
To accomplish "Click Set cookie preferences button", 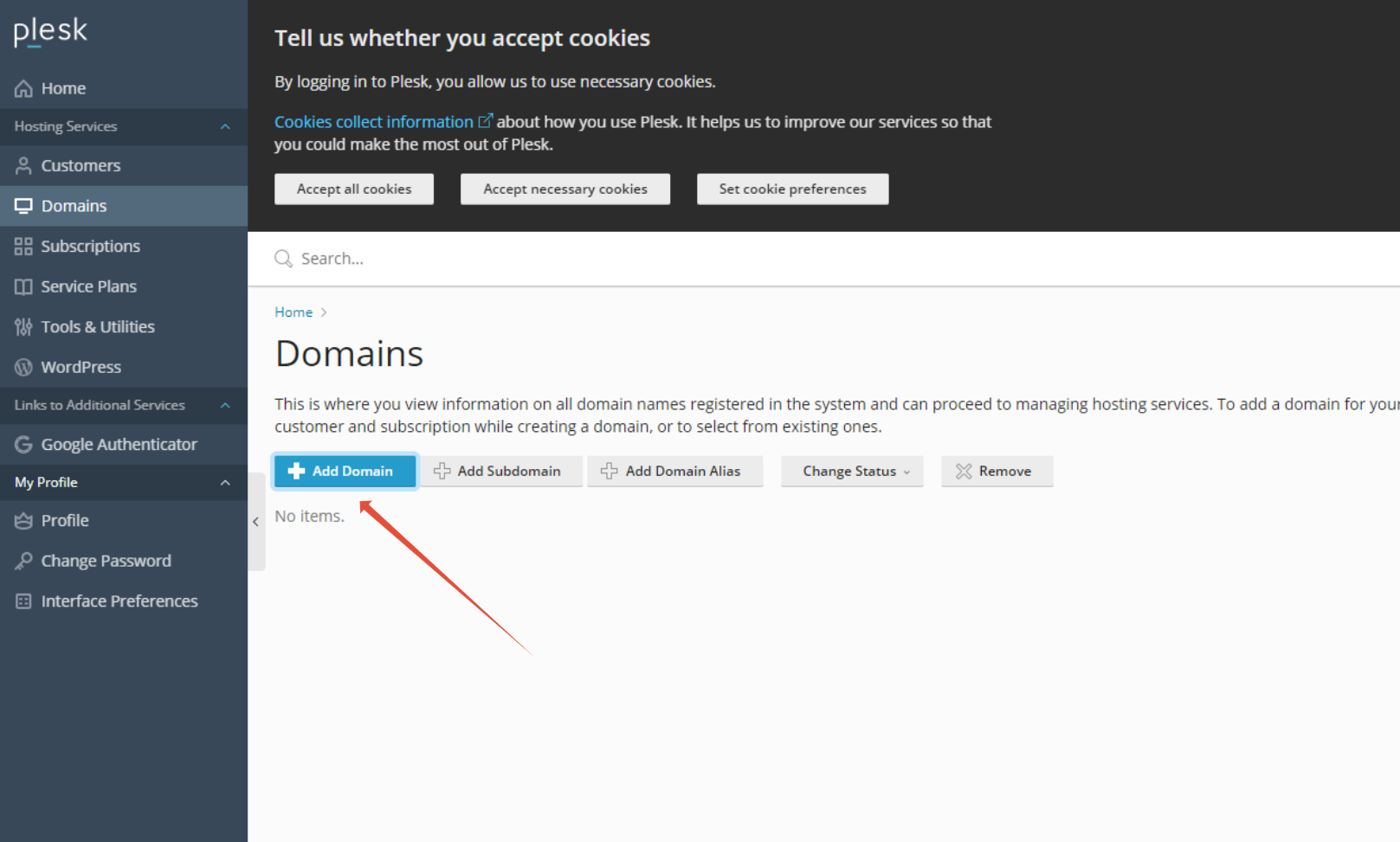I will (792, 189).
